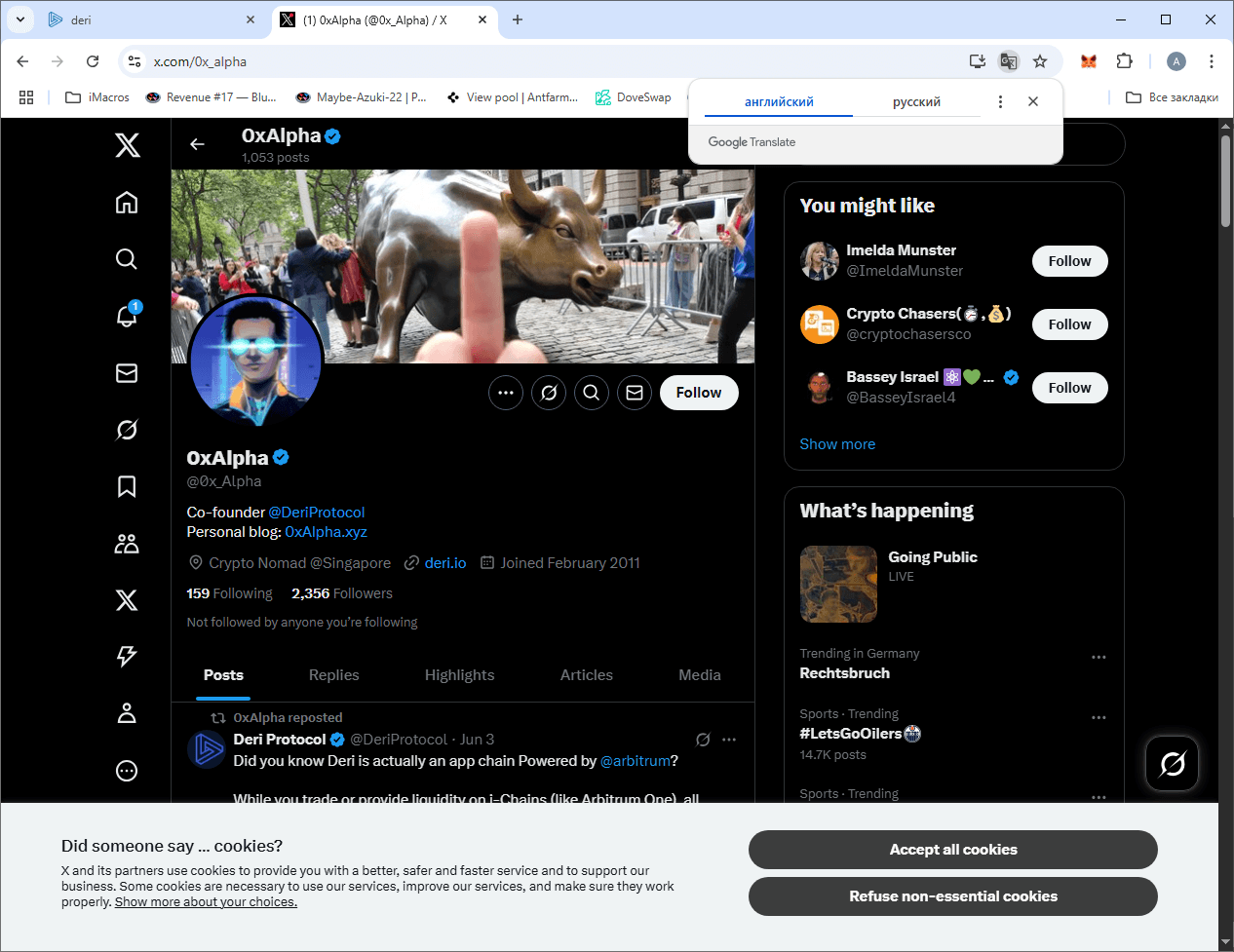Open 2,356 Followers list

pos(342,593)
